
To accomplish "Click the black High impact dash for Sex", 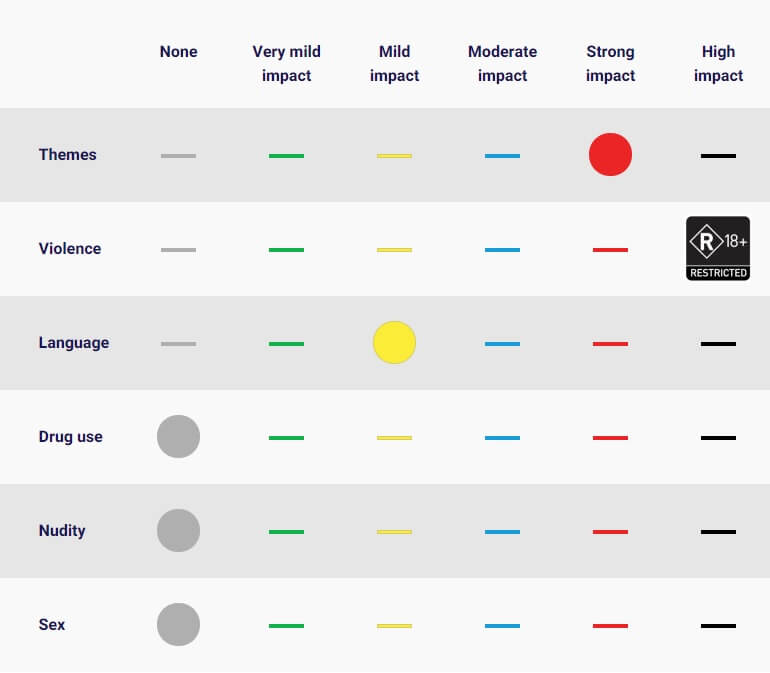I will [718, 626].
